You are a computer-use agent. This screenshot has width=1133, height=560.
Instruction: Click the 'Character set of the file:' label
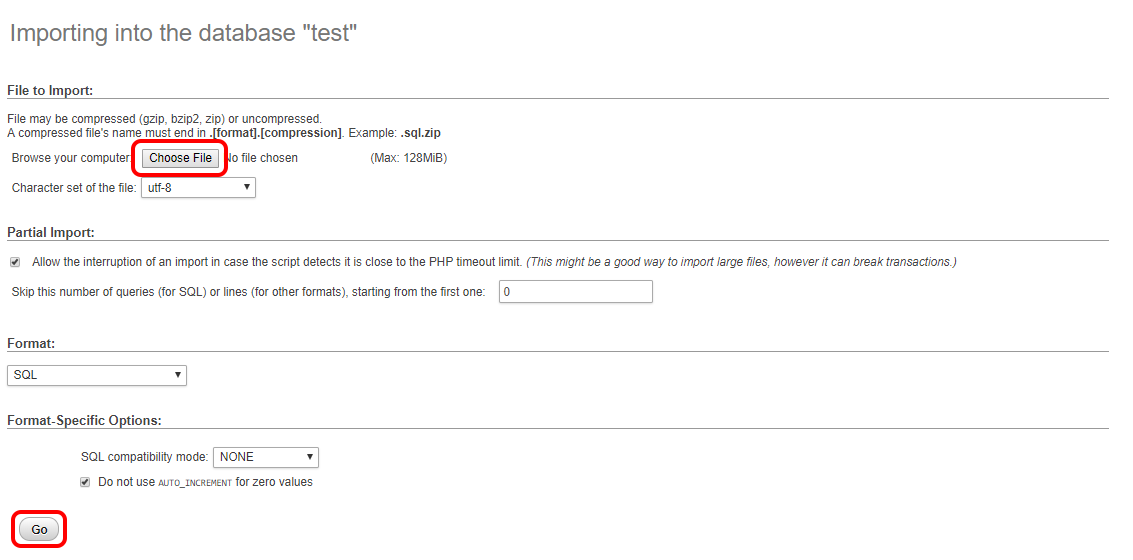point(74,188)
